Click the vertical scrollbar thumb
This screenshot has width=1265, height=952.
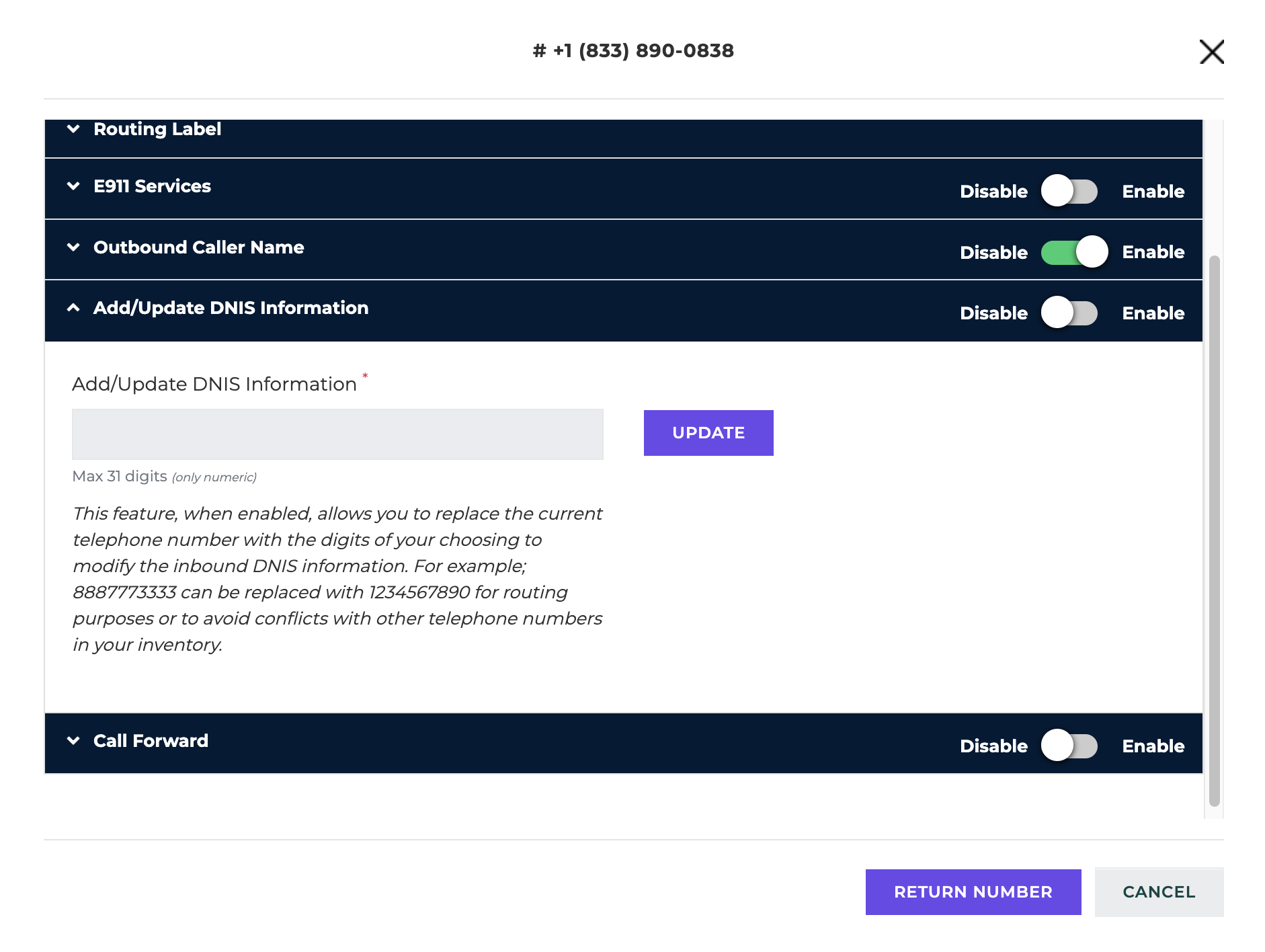[x=1214, y=530]
